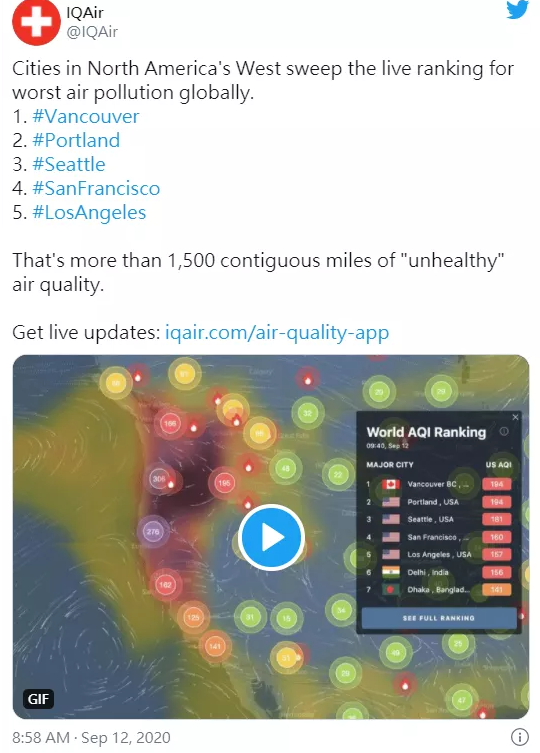The height and width of the screenshot is (753, 540).
Task: Follow the iqair.com/air-quality-app link
Action: click(x=277, y=332)
